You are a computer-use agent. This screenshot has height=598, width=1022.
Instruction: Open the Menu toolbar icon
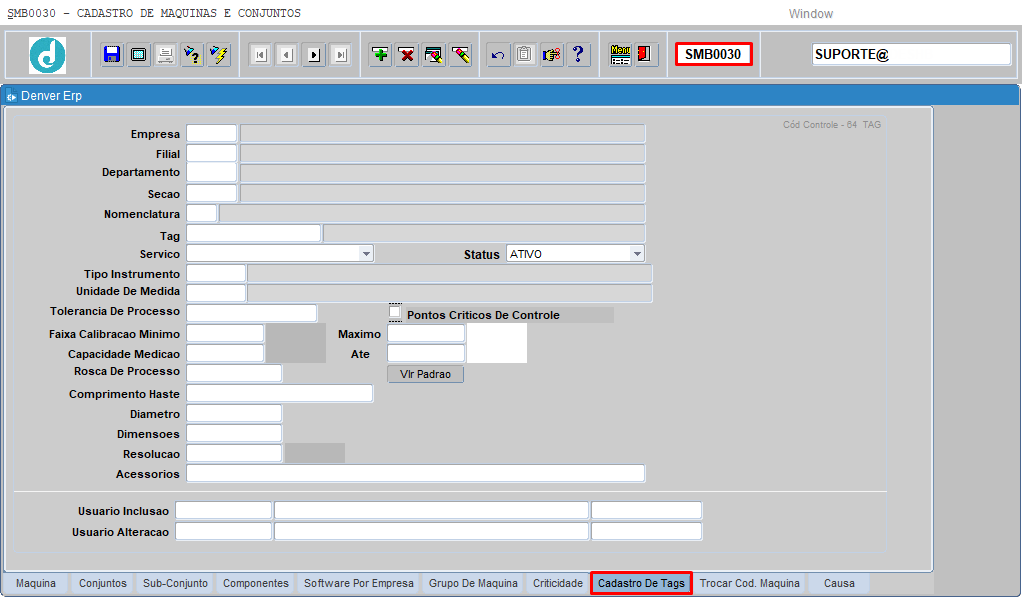click(620, 55)
